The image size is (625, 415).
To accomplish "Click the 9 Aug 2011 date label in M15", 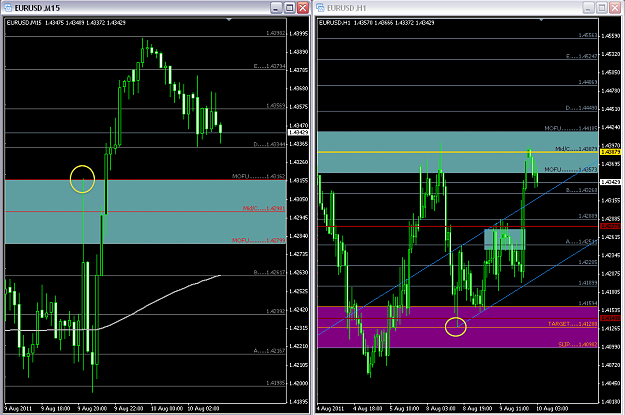I will pyautogui.click(x=18, y=409).
